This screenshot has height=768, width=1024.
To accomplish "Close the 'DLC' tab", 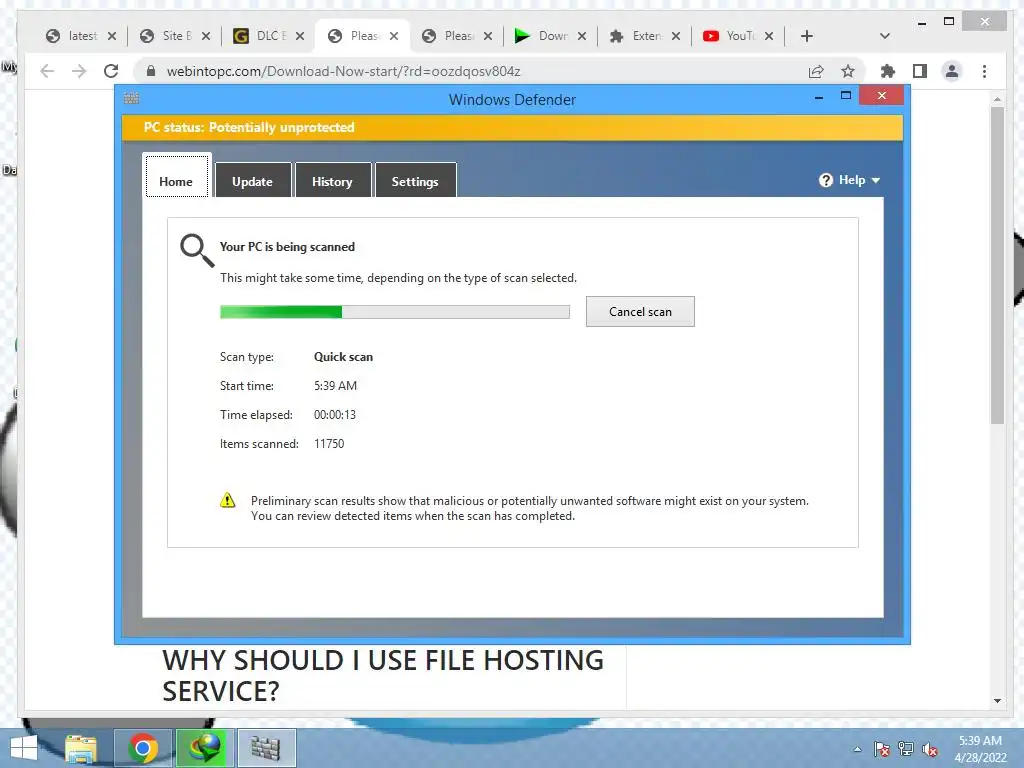I will click(x=300, y=36).
